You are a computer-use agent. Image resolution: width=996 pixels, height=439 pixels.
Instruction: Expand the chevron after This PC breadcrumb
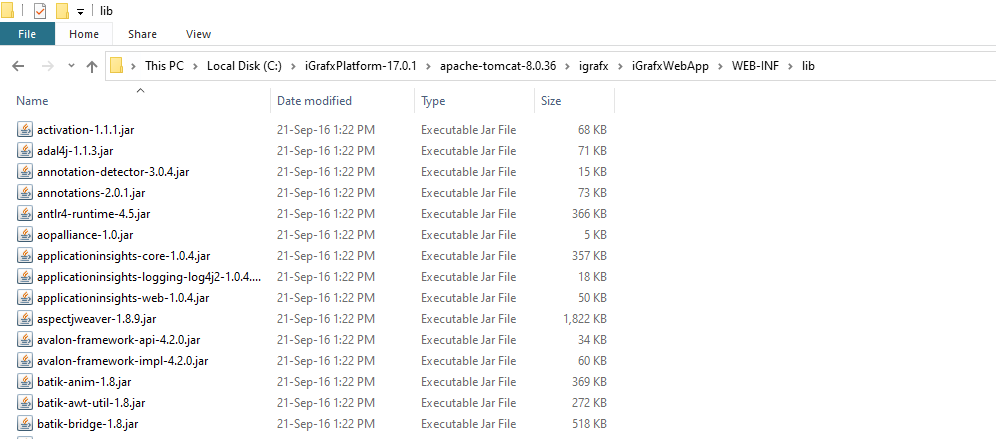(x=195, y=67)
